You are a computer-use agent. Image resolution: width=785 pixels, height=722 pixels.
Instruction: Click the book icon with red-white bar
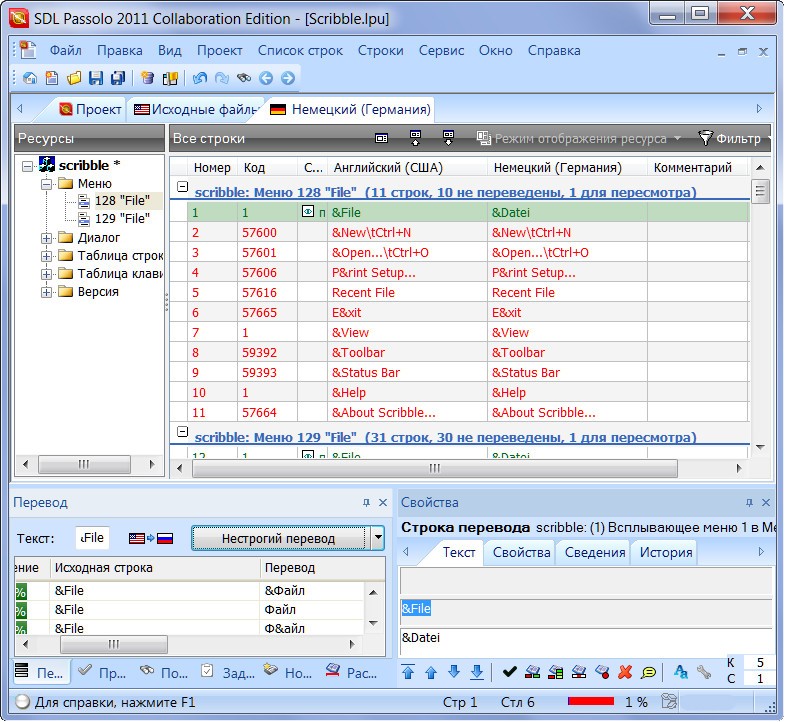[x=579, y=672]
